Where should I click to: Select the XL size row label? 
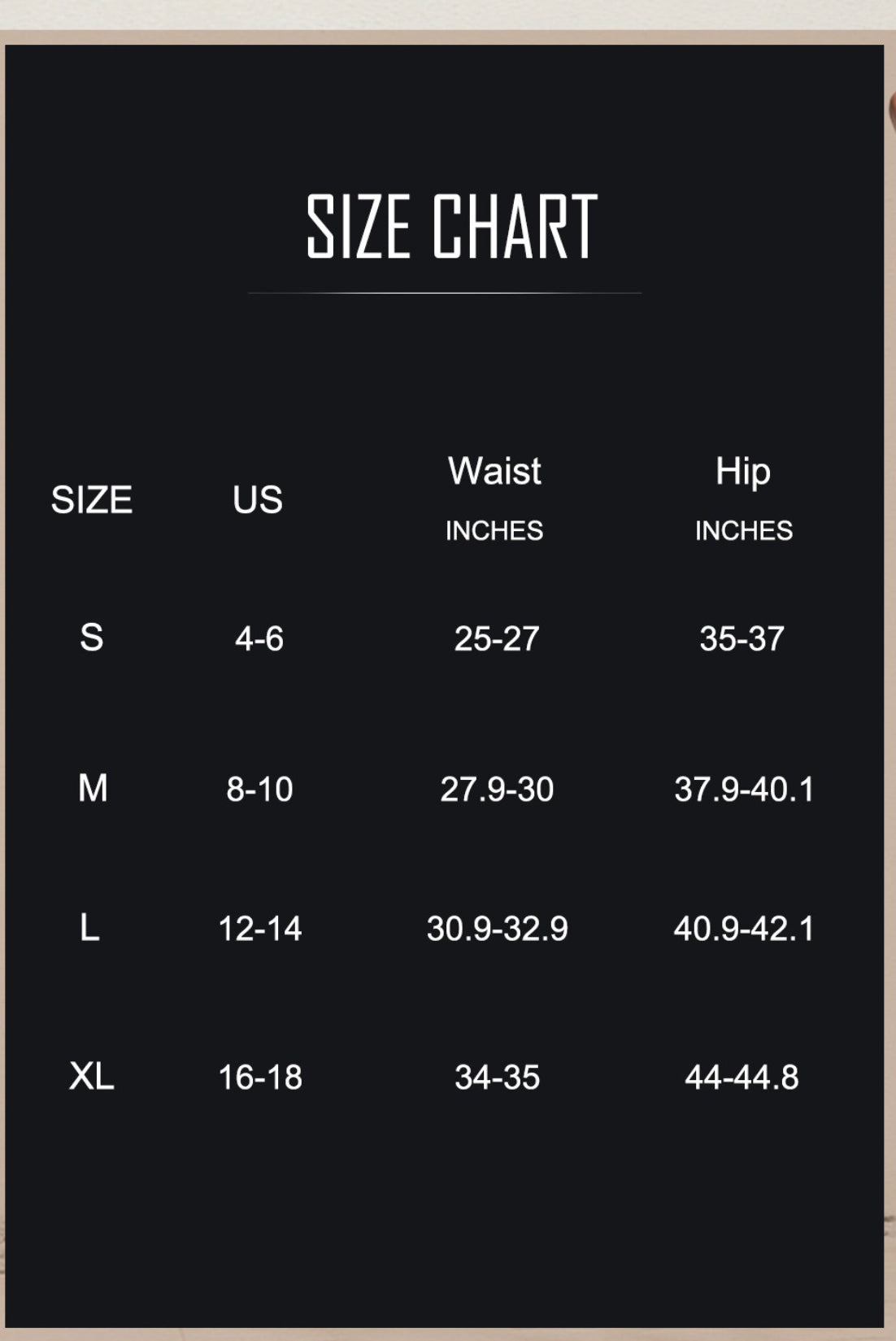(92, 1076)
